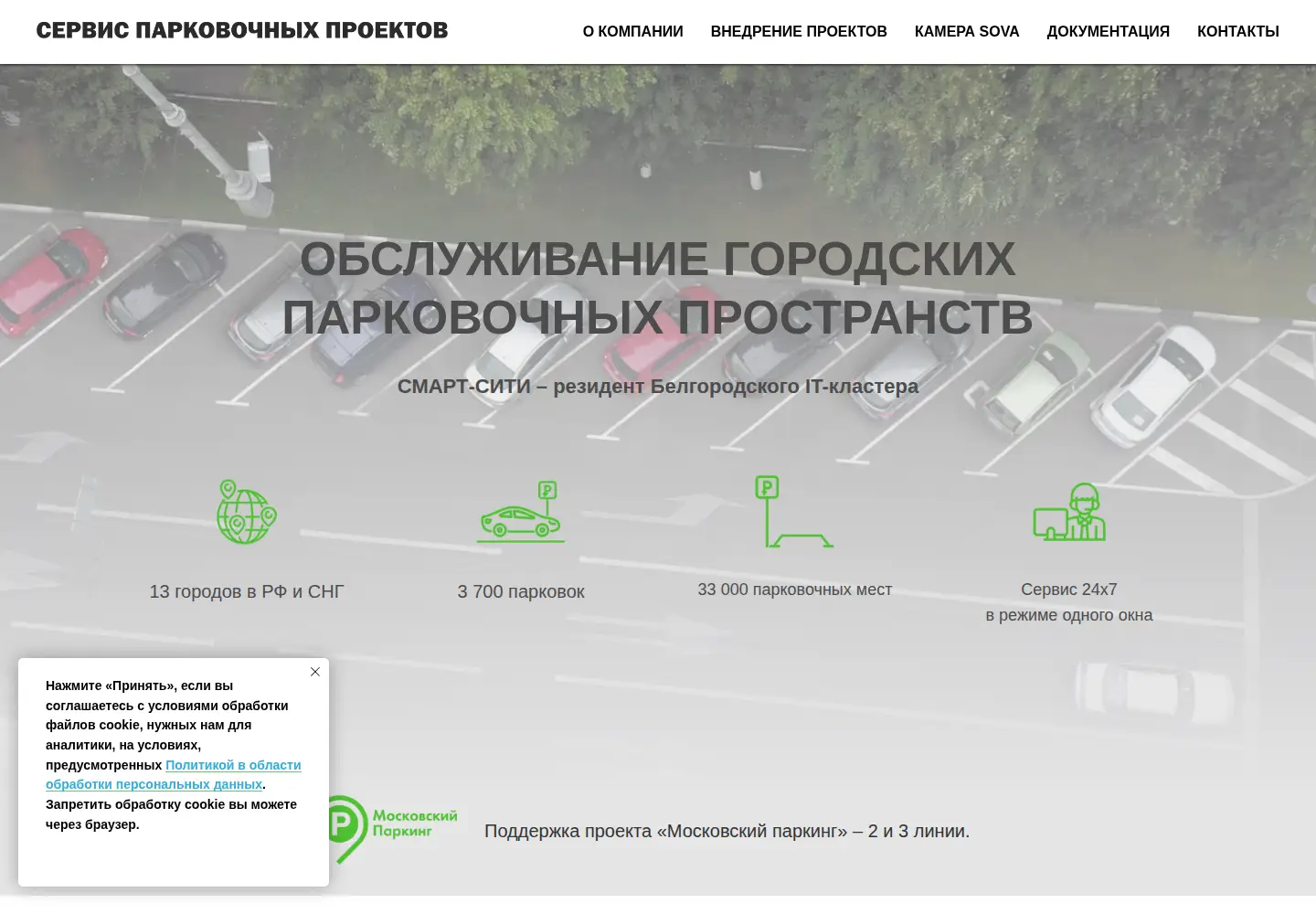Click the parking space sign icon
The height and width of the screenshot is (914, 1316).
coord(794,512)
